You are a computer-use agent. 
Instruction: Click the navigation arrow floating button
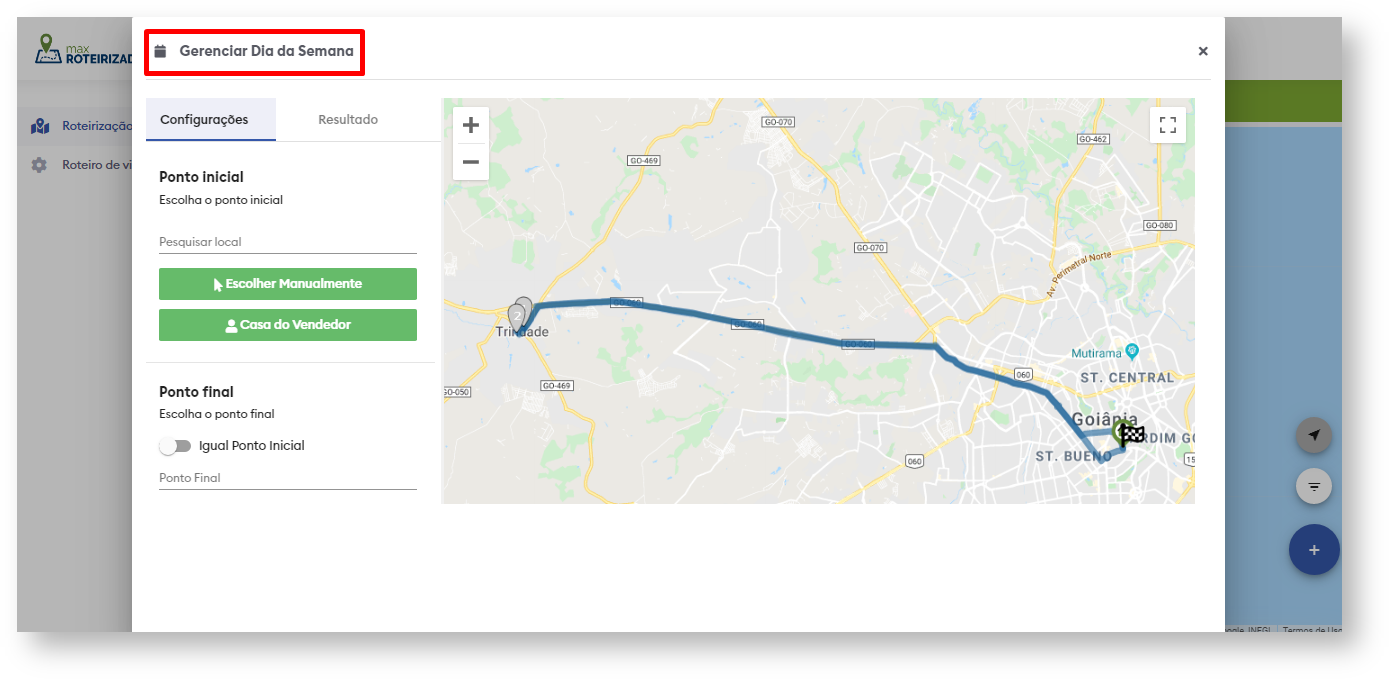point(1314,435)
